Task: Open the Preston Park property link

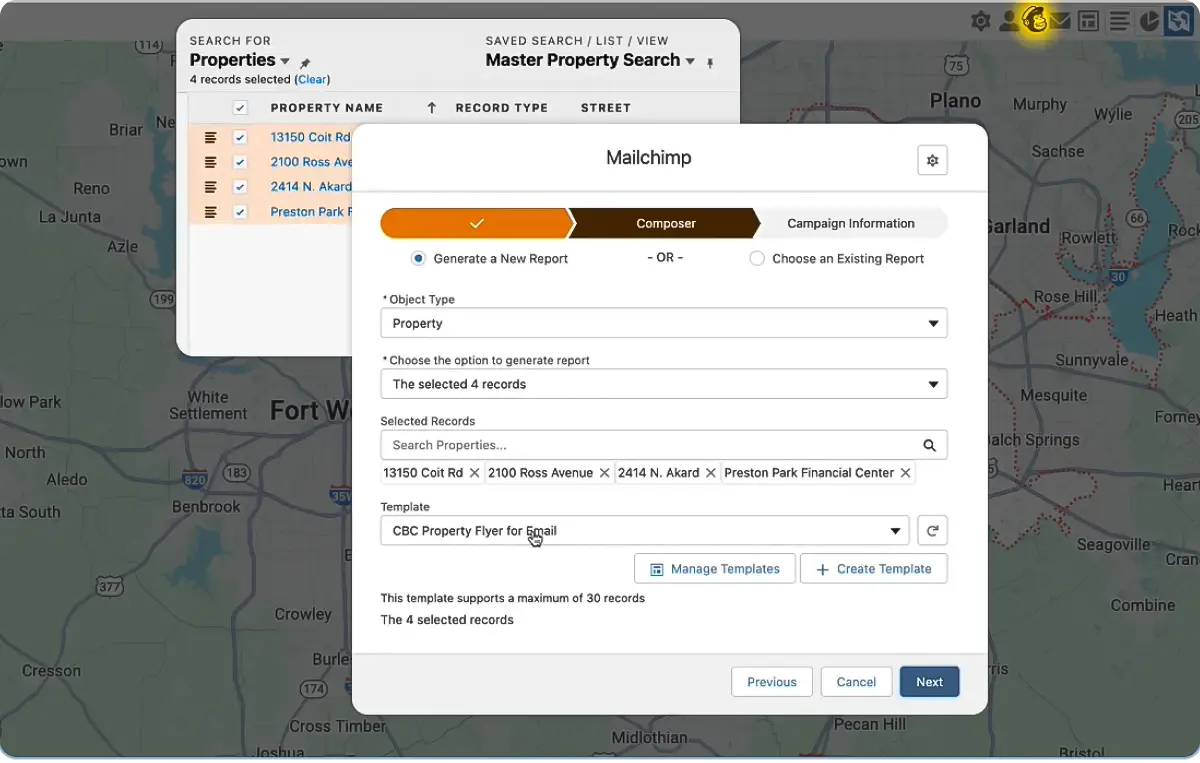Action: (x=311, y=212)
